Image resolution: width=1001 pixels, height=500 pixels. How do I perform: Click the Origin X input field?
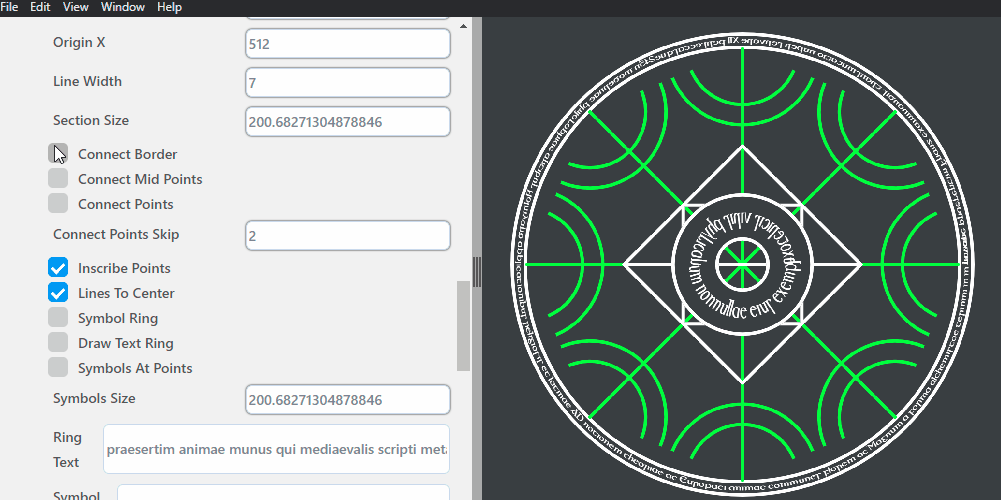[x=348, y=44]
